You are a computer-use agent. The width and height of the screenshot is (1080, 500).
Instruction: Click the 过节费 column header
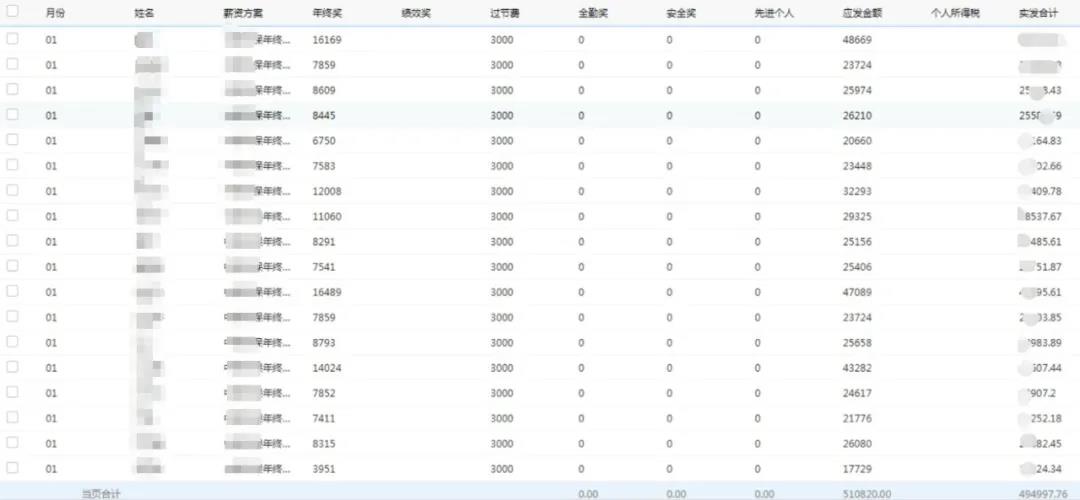click(505, 13)
